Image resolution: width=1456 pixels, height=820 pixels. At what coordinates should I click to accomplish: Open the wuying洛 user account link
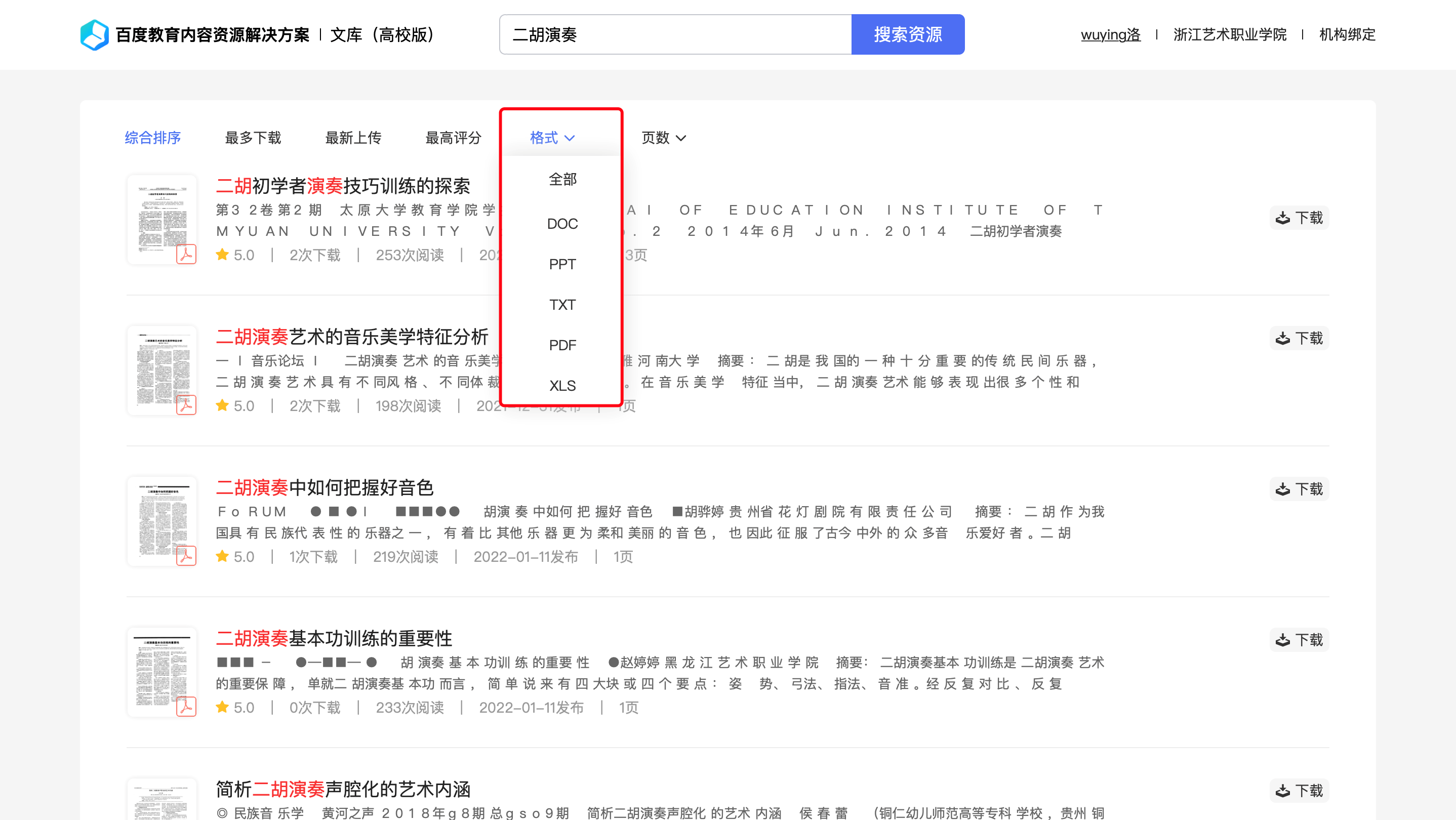[1110, 34]
